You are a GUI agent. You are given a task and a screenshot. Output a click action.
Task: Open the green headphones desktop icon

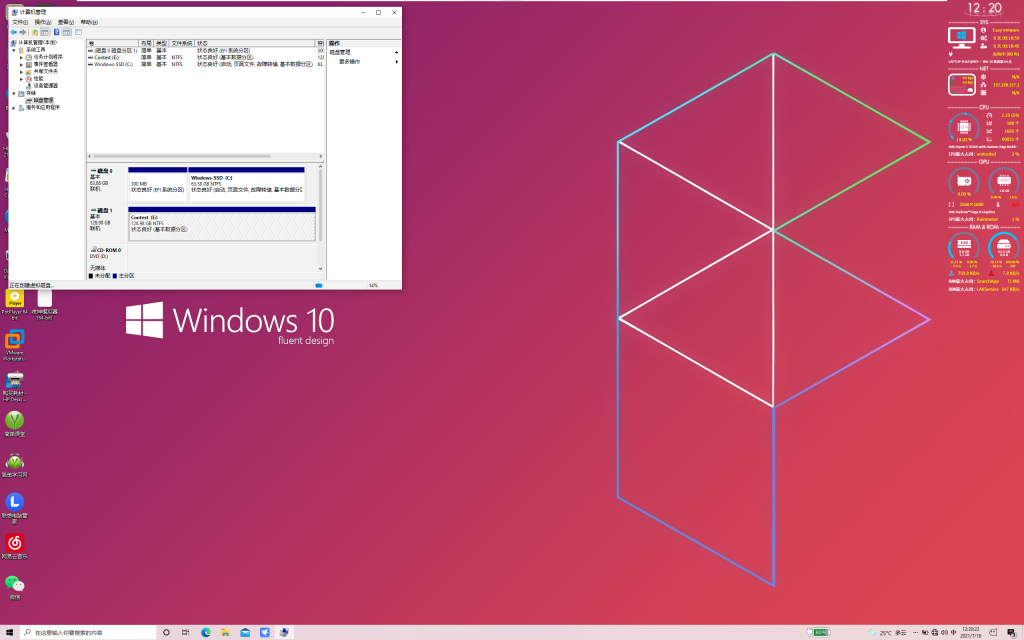(14, 465)
